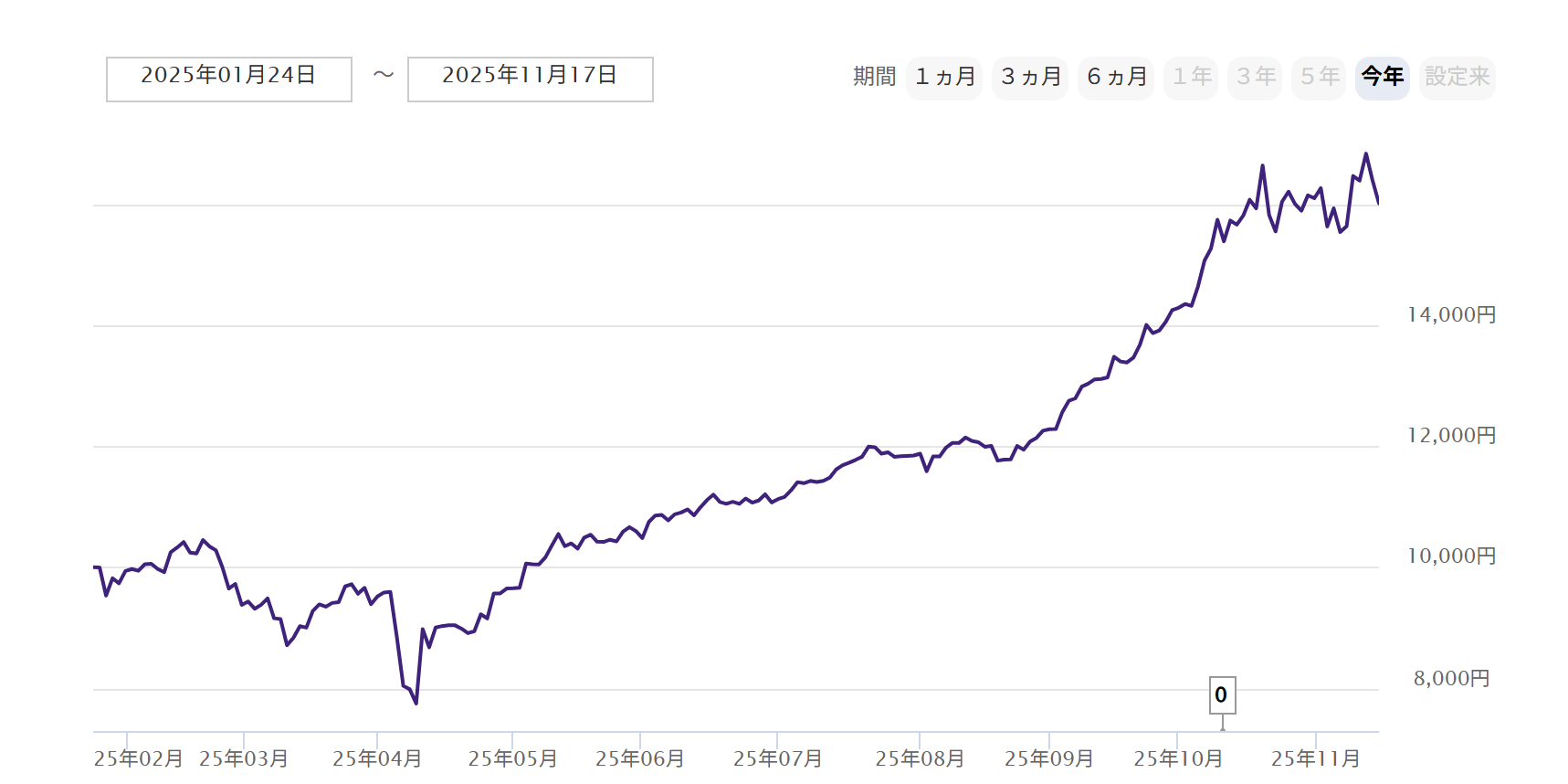
Task: Click the 25年08月 axis label
Action: 920,759
